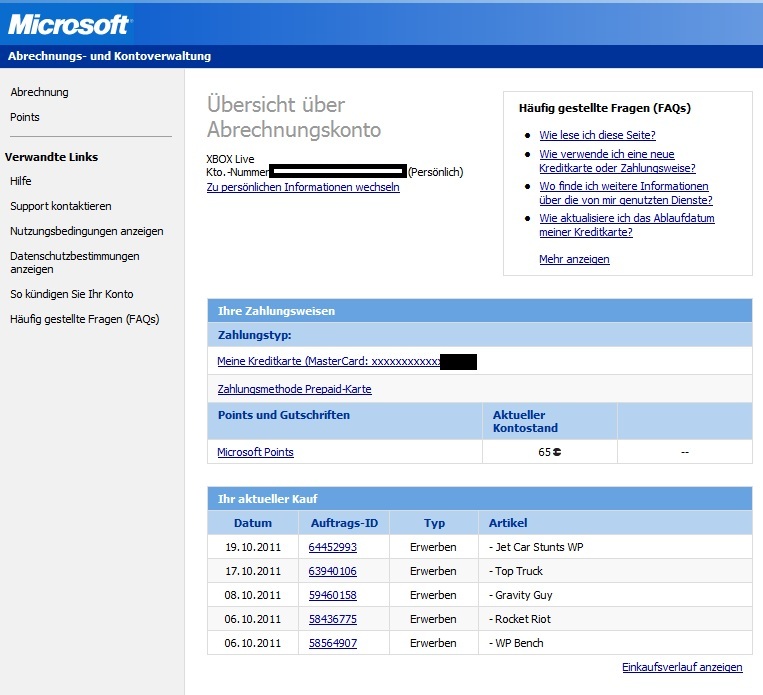Open the Abrechnung sidebar section
This screenshot has height=695, width=763.
(39, 92)
